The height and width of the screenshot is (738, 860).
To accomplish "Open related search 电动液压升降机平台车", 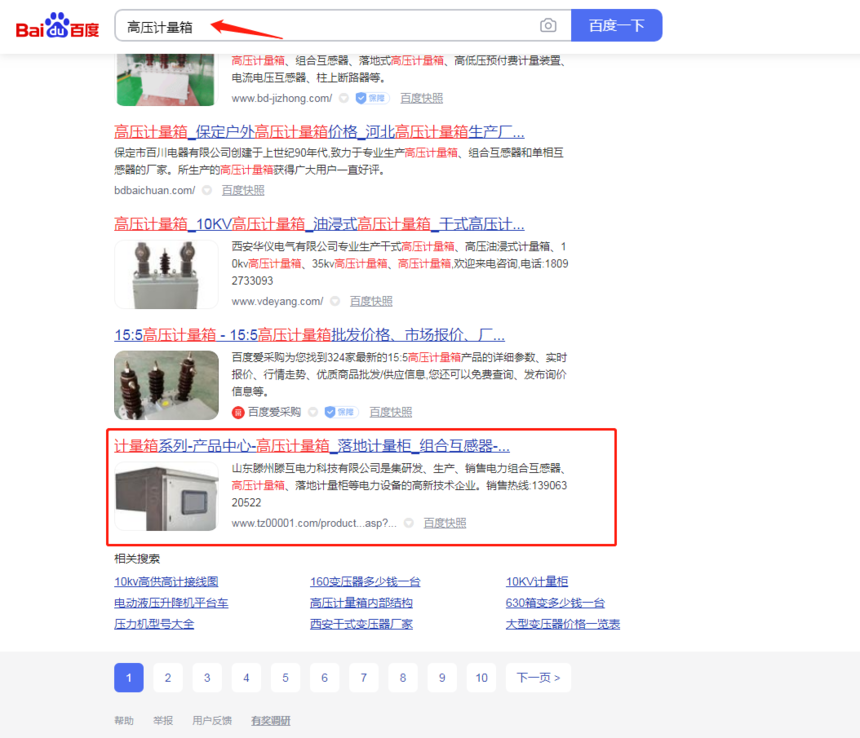I will tap(171, 603).
